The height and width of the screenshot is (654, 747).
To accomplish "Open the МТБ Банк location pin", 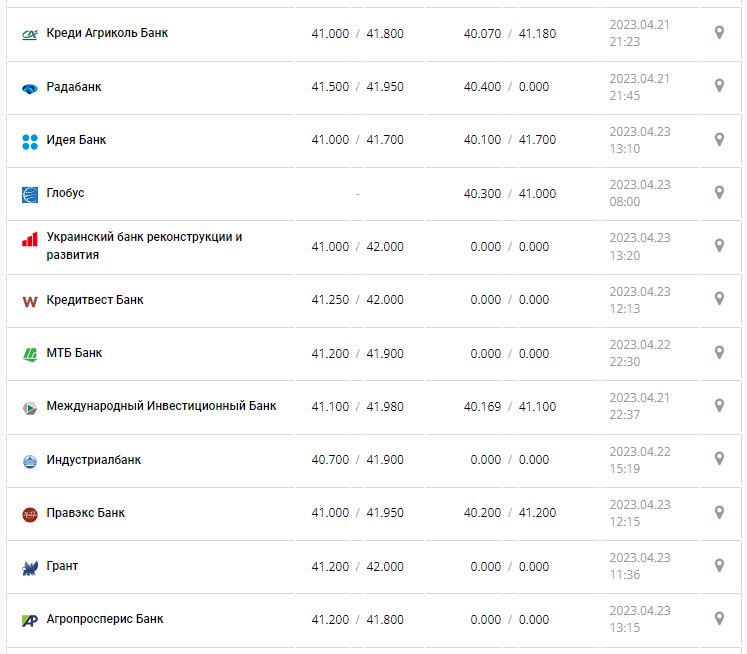I will tap(719, 353).
